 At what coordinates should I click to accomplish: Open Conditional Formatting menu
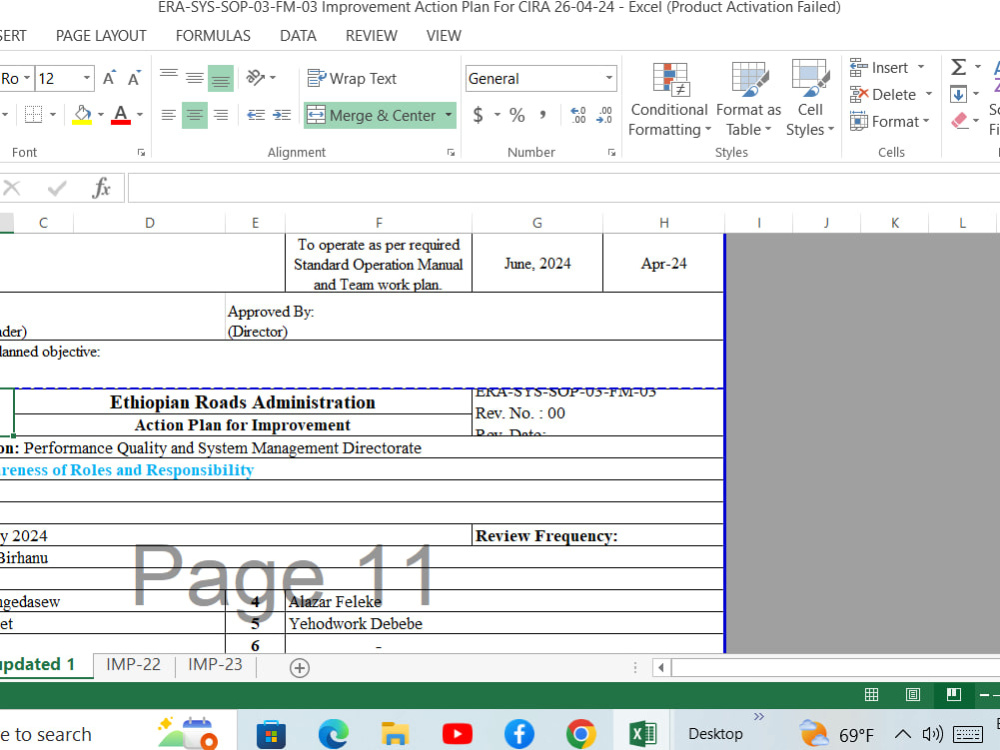click(x=669, y=99)
